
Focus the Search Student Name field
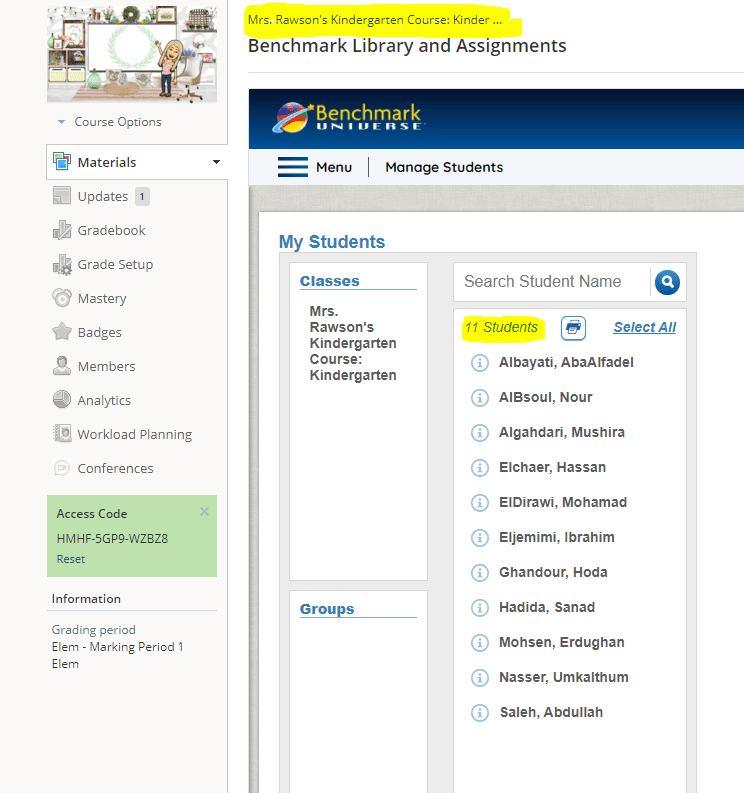pos(551,281)
